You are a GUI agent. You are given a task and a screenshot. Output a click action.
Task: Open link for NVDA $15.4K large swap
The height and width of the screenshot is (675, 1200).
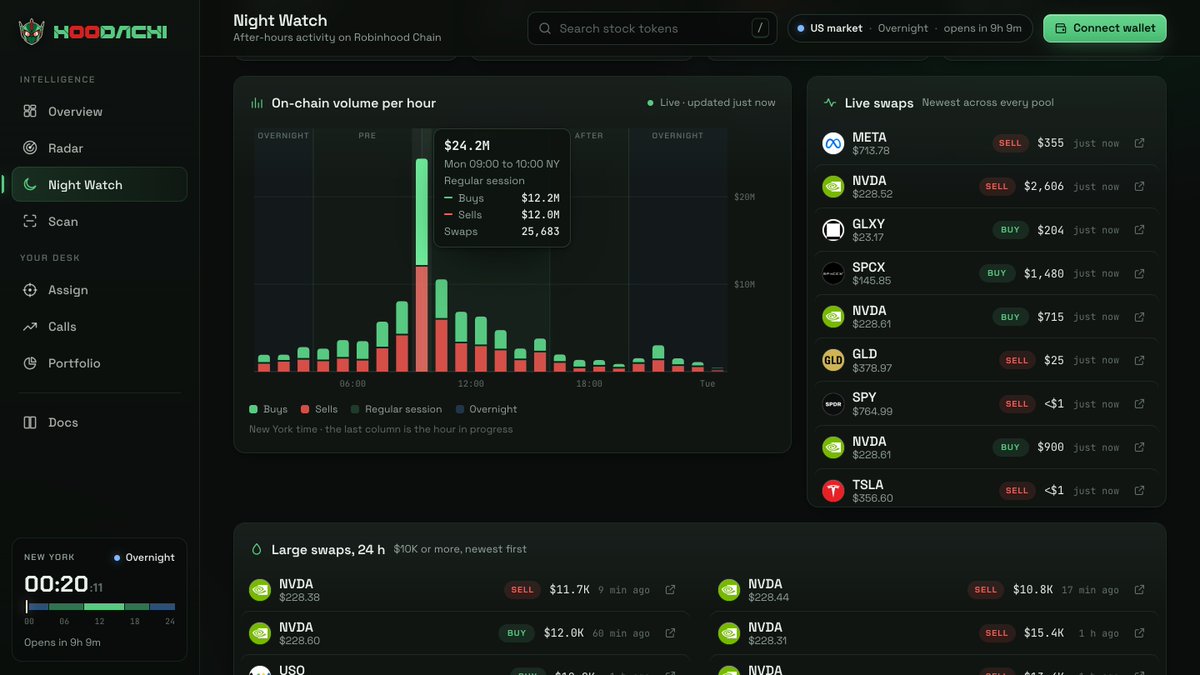click(1139, 633)
